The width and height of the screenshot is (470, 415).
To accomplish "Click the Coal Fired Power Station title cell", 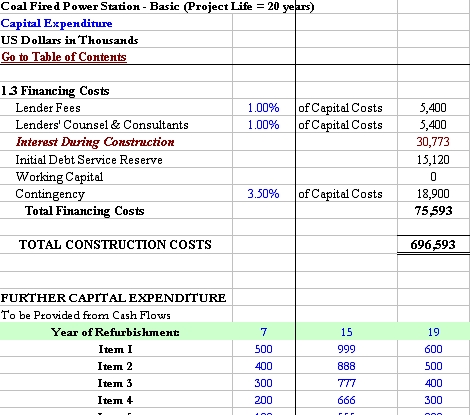I will 157,6.
